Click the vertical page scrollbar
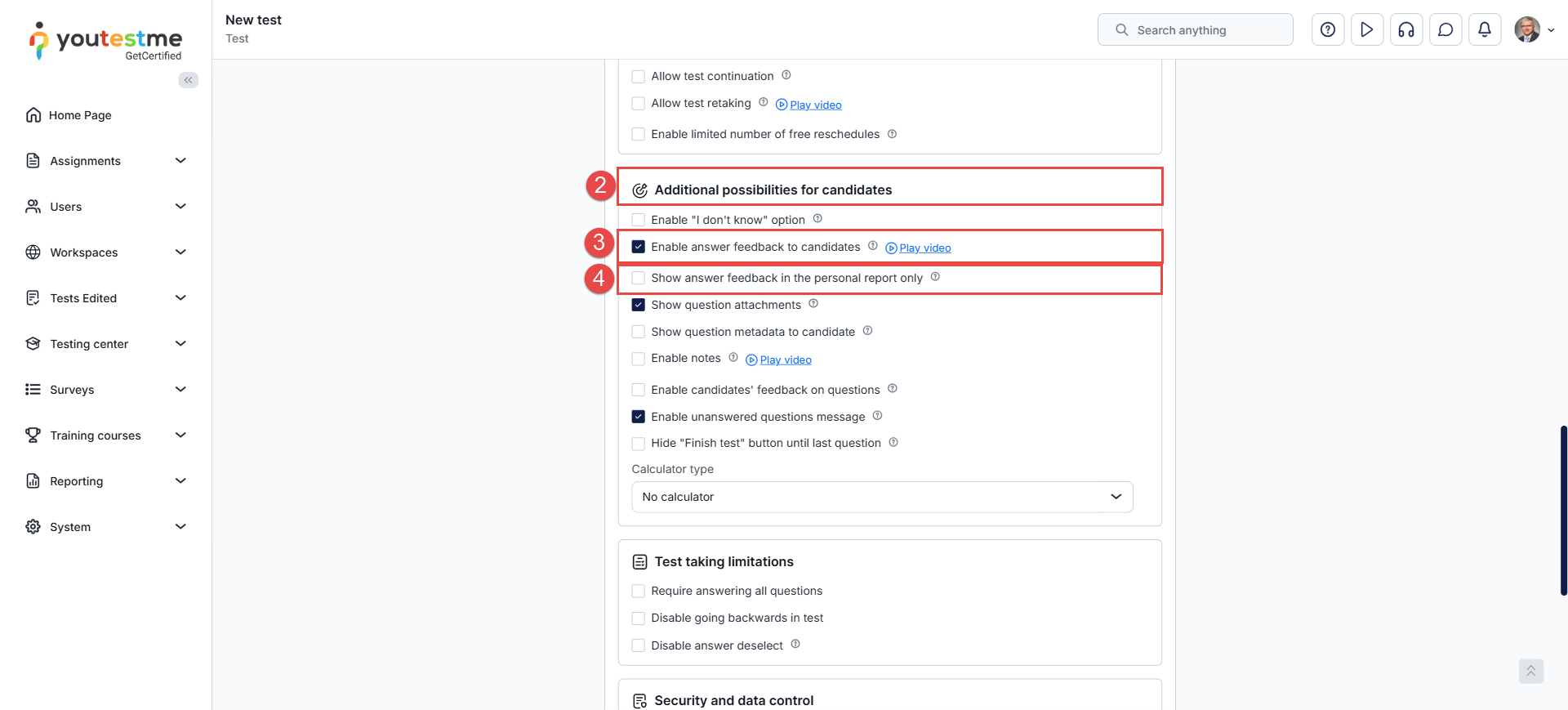 tap(1563, 510)
